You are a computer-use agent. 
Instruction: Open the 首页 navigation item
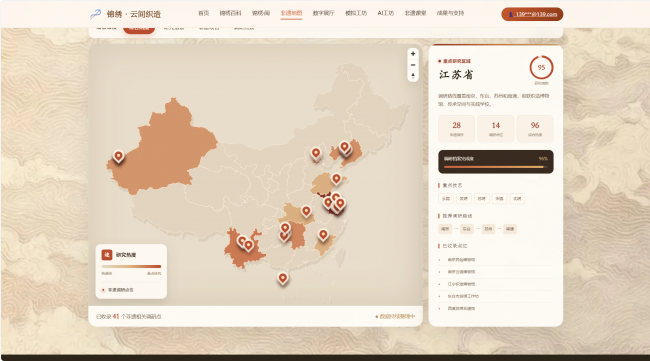pyautogui.click(x=204, y=13)
